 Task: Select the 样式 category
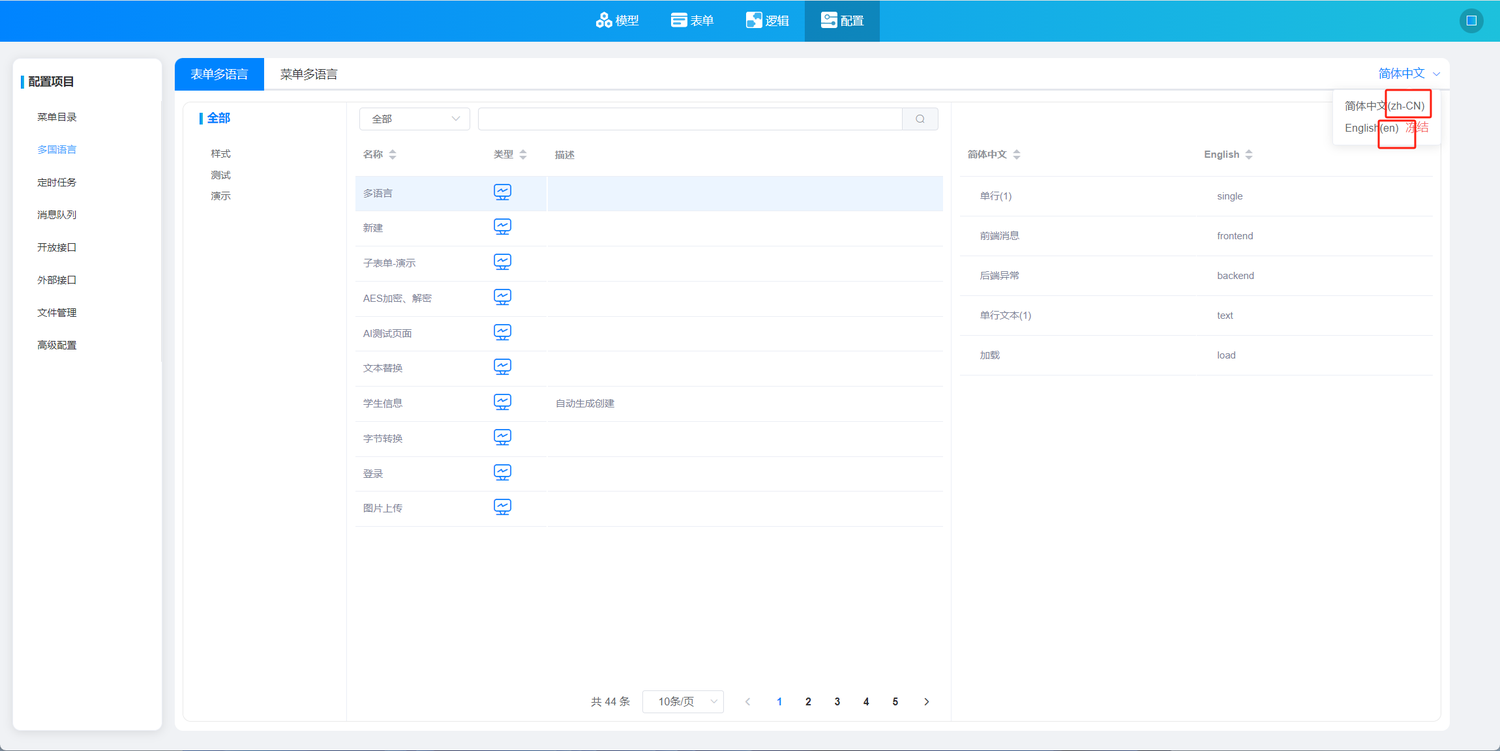click(221, 154)
